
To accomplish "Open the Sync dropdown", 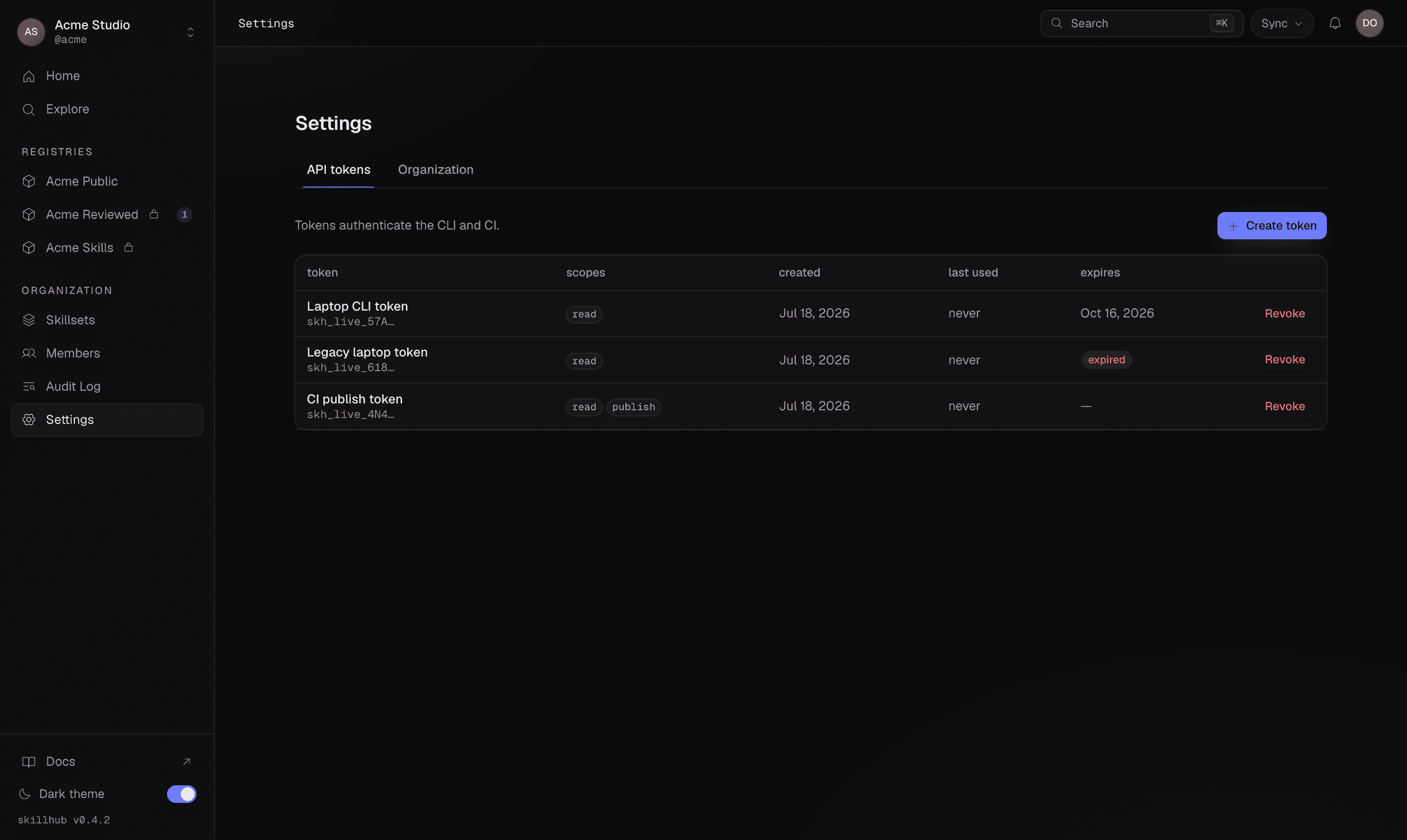I will 1282,23.
